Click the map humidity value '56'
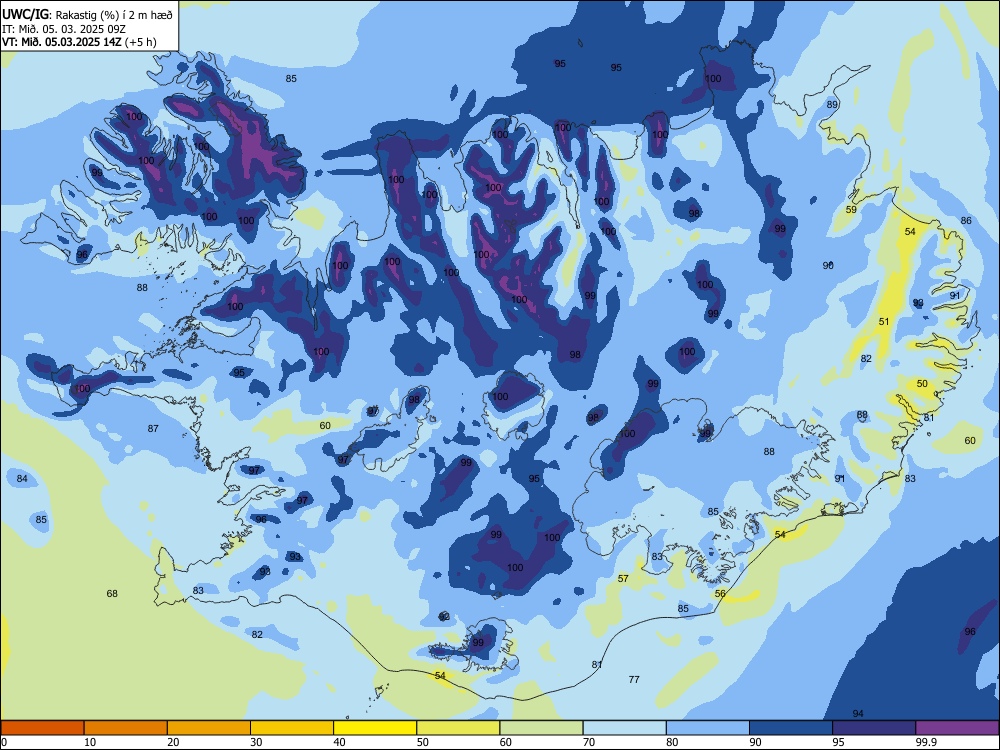 [720, 593]
